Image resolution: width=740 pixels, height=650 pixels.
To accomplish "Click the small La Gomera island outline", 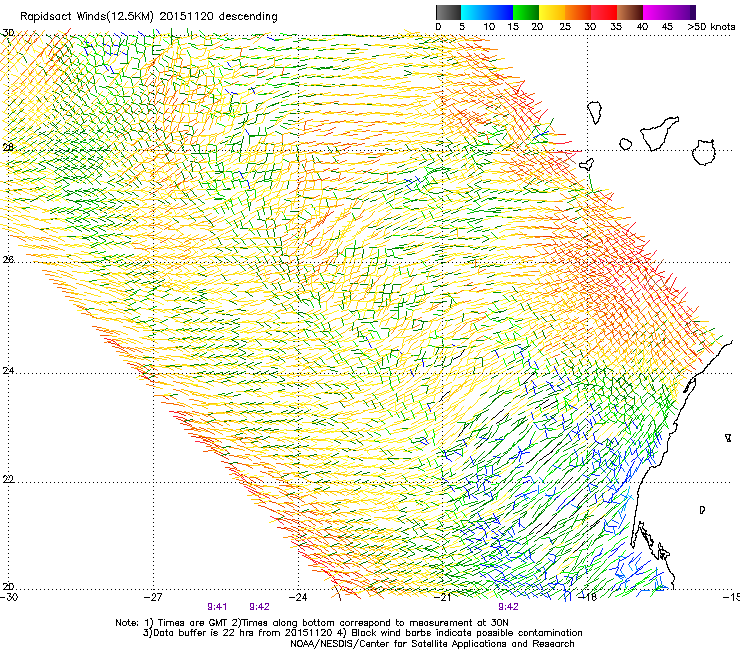I will point(626,144).
